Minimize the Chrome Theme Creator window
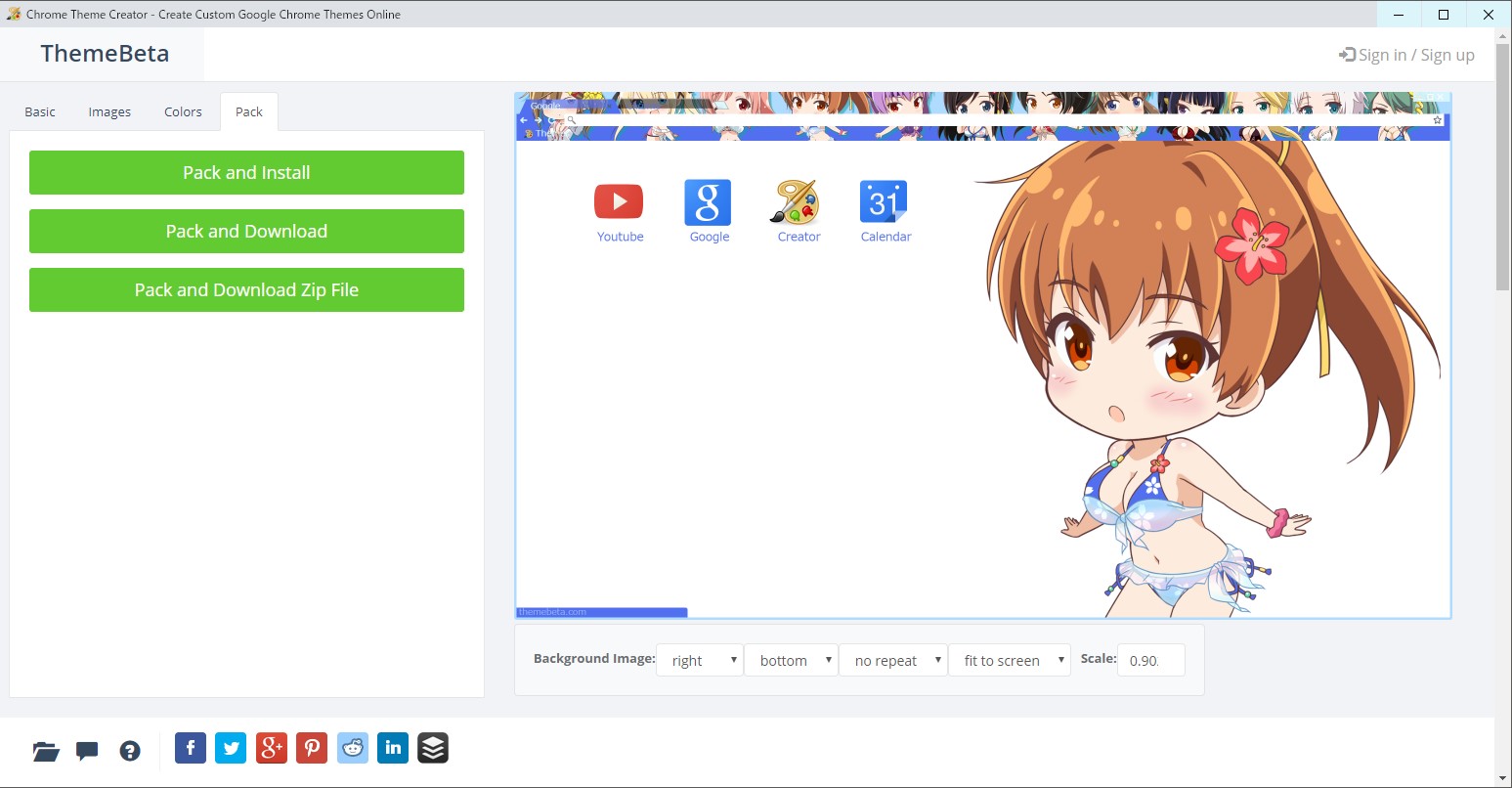Viewport: 1512px width, 788px height. pos(1399,14)
